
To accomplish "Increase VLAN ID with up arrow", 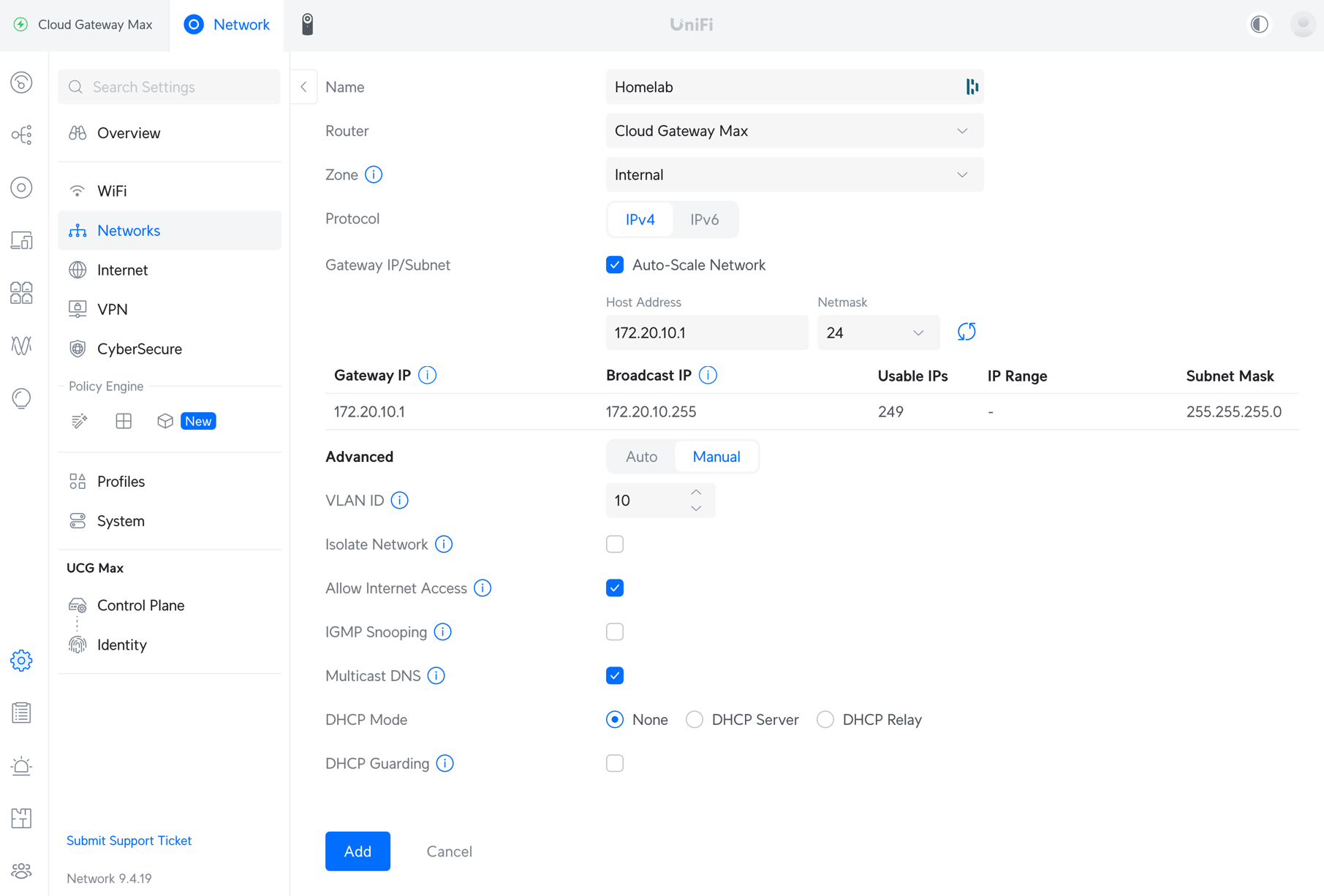I will 696,493.
